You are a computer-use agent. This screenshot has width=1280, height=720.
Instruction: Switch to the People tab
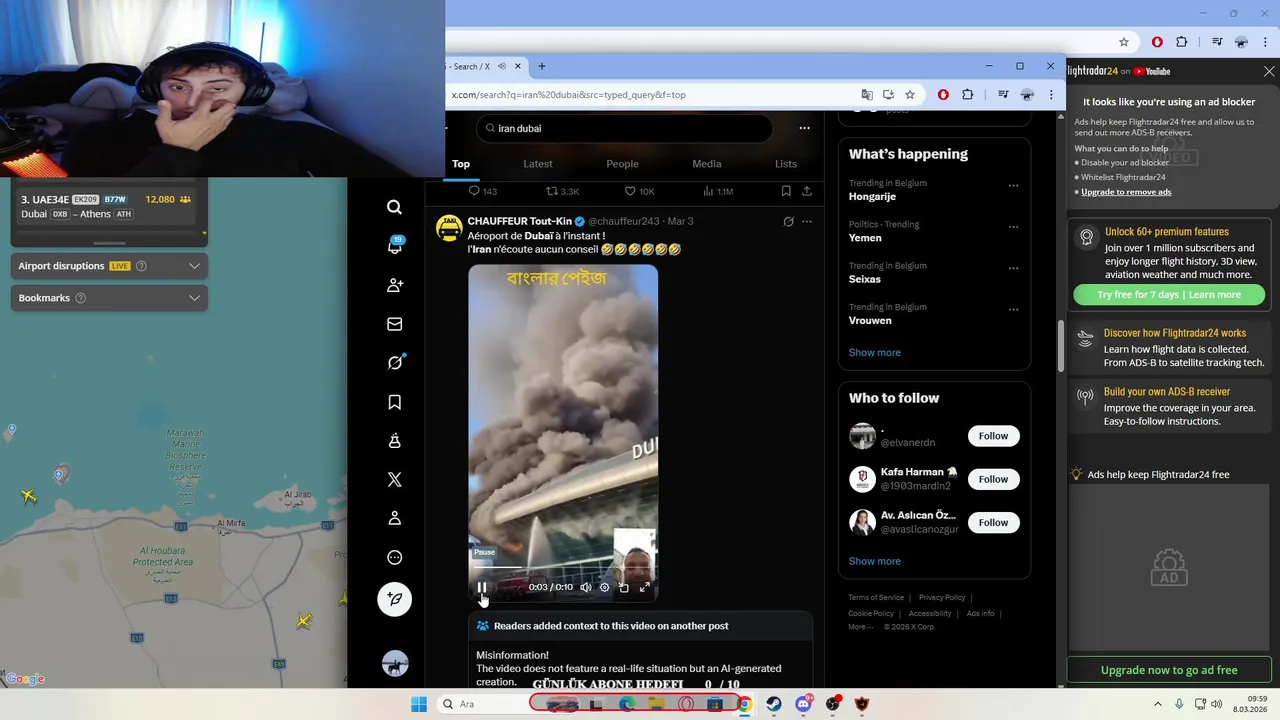click(622, 164)
